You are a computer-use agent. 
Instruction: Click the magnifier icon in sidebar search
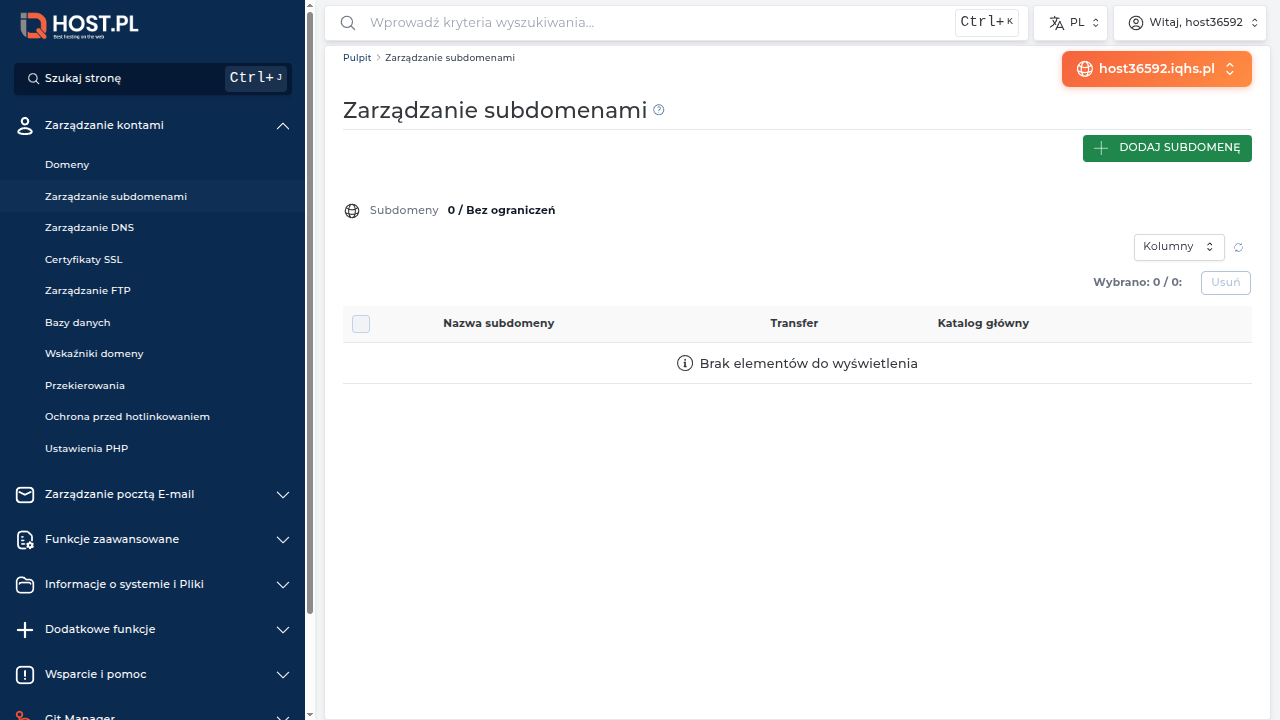(33, 78)
